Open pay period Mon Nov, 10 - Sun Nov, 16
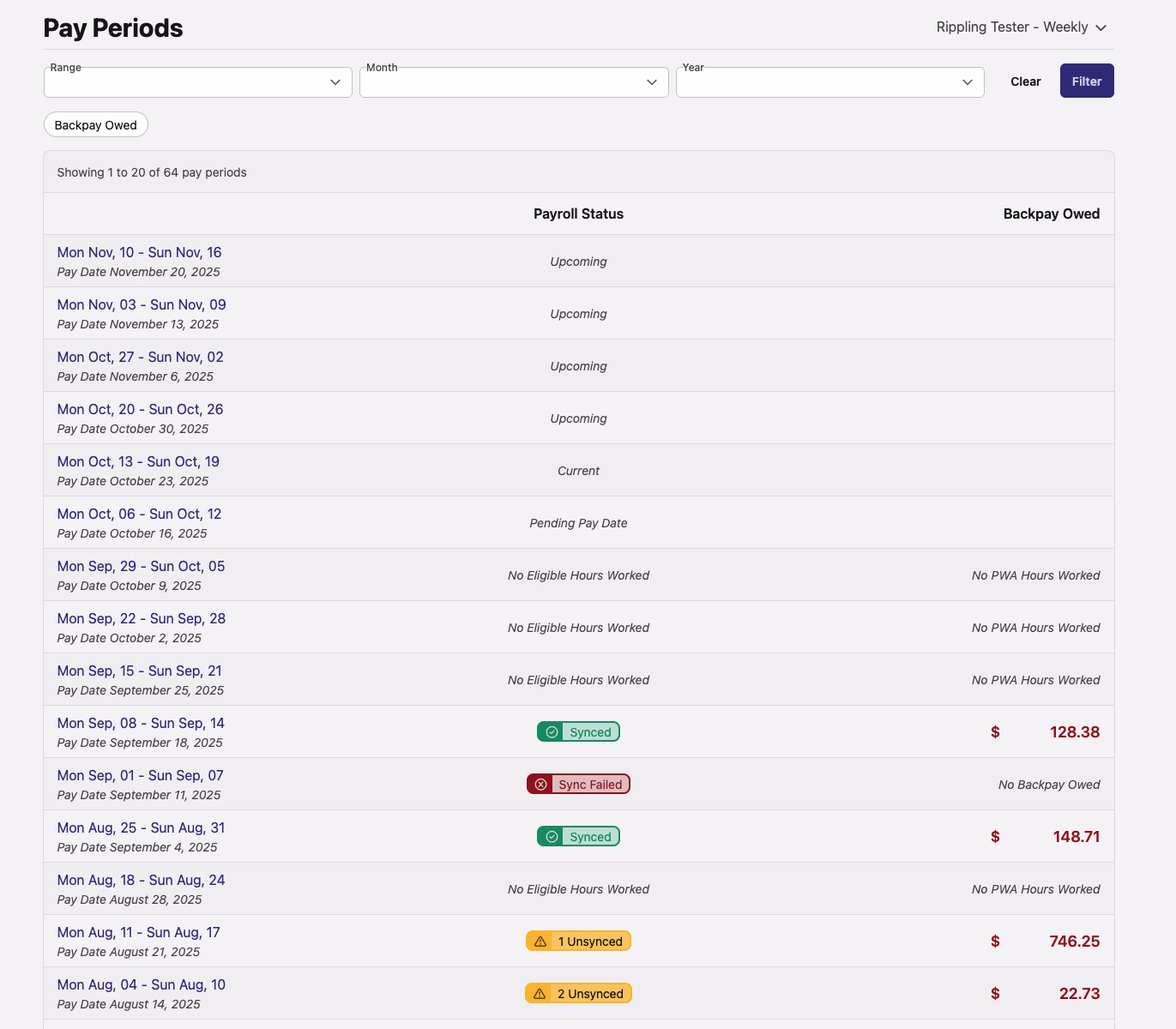Image resolution: width=1176 pixels, height=1029 pixels. click(x=140, y=252)
